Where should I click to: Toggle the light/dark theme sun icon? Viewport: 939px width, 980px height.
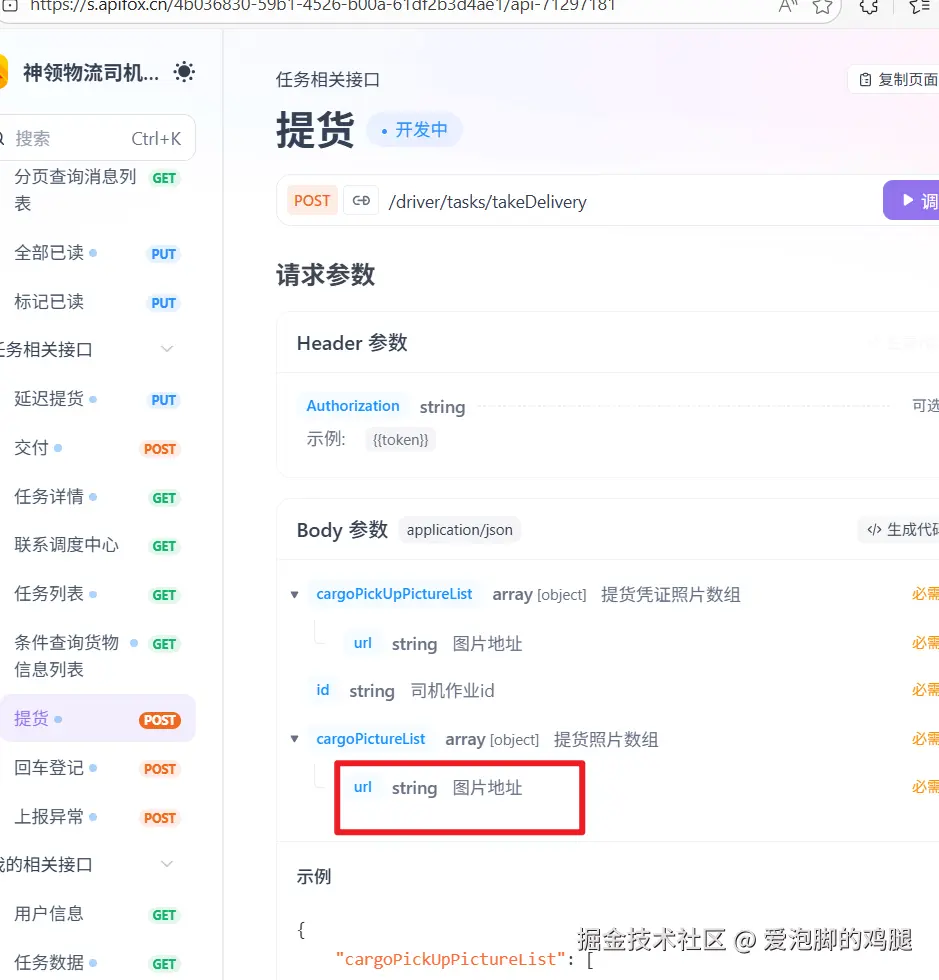tap(184, 72)
